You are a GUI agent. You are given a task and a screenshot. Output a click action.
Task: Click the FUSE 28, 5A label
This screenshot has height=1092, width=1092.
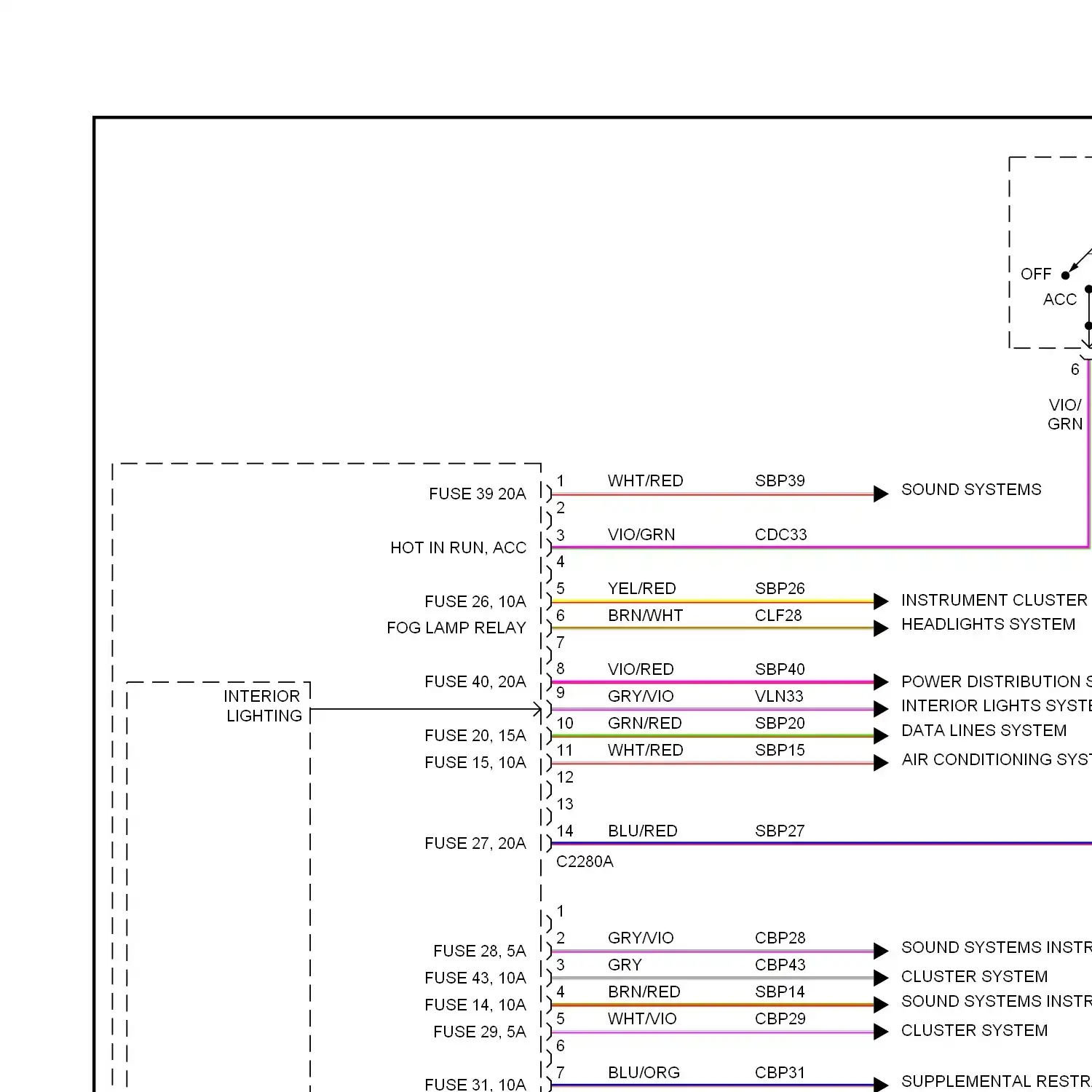tap(479, 951)
